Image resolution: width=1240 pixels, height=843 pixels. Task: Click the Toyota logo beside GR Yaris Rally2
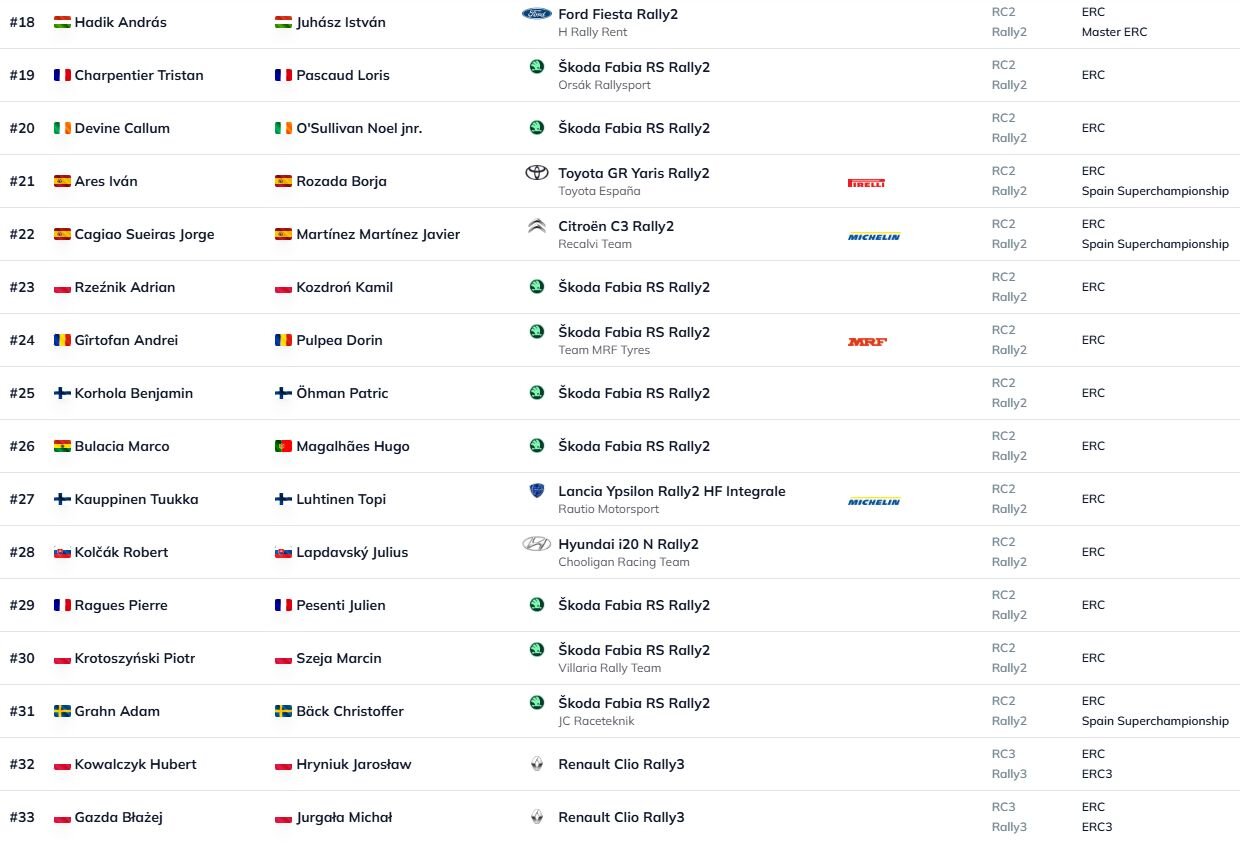(537, 173)
